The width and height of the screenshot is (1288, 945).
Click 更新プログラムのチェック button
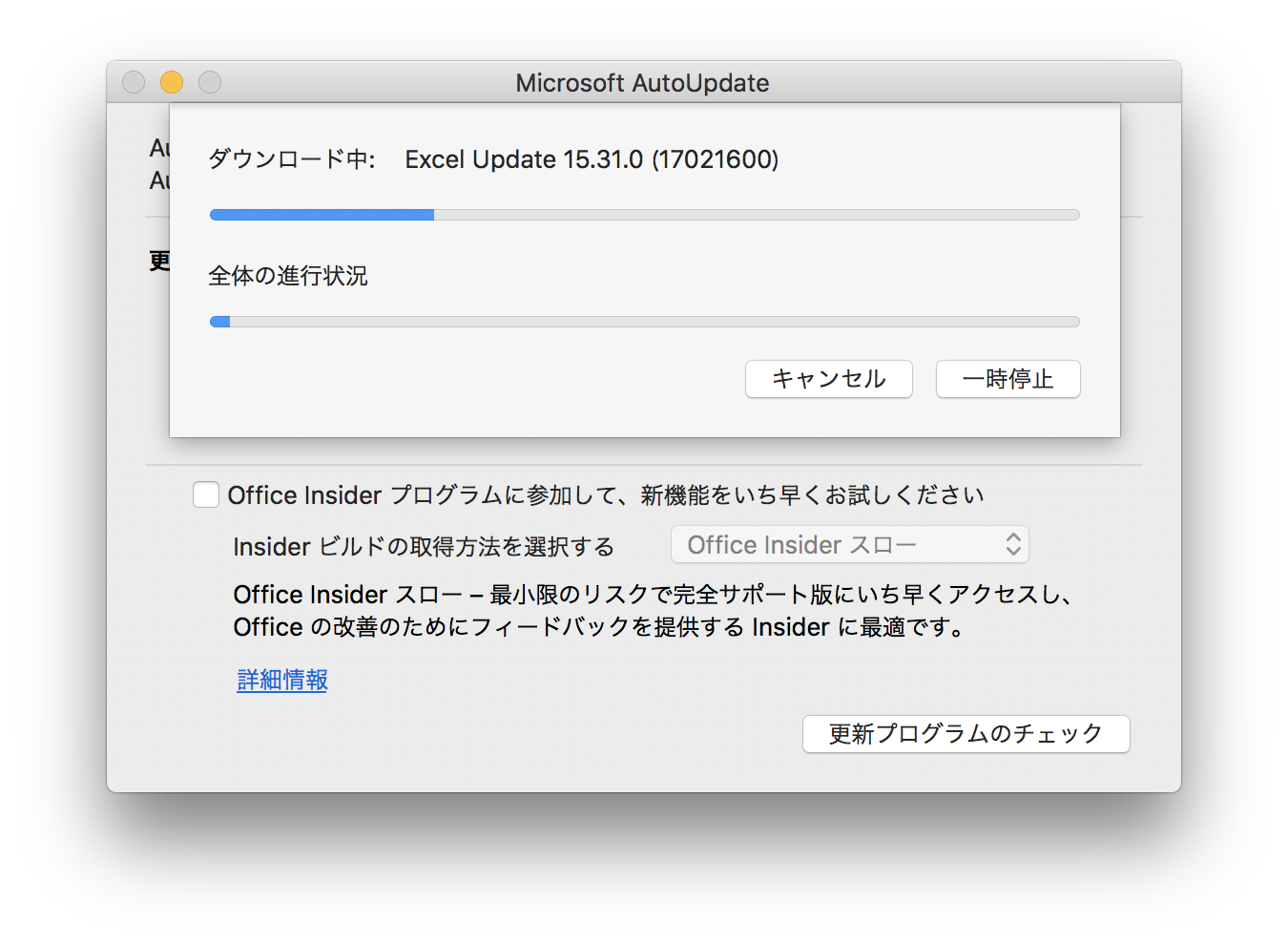(x=966, y=734)
